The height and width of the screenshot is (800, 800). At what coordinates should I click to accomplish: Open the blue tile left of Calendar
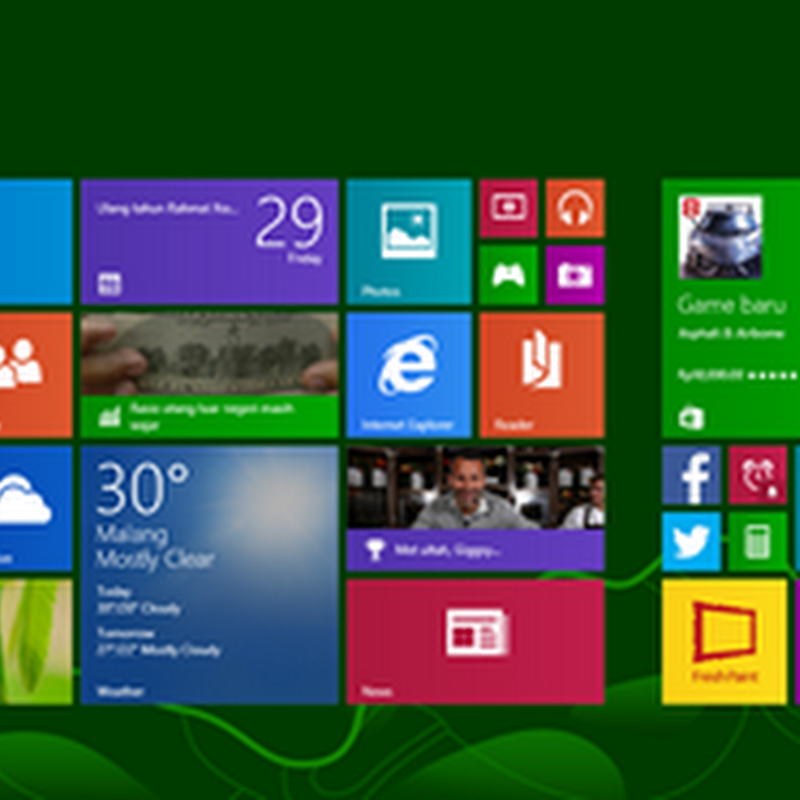[x=36, y=241]
